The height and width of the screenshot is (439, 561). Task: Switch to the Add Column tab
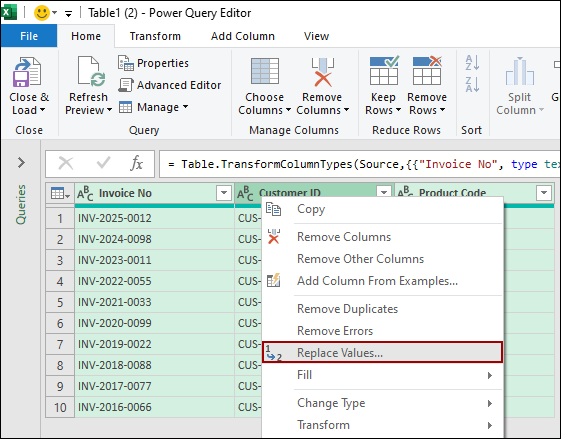[x=243, y=36]
